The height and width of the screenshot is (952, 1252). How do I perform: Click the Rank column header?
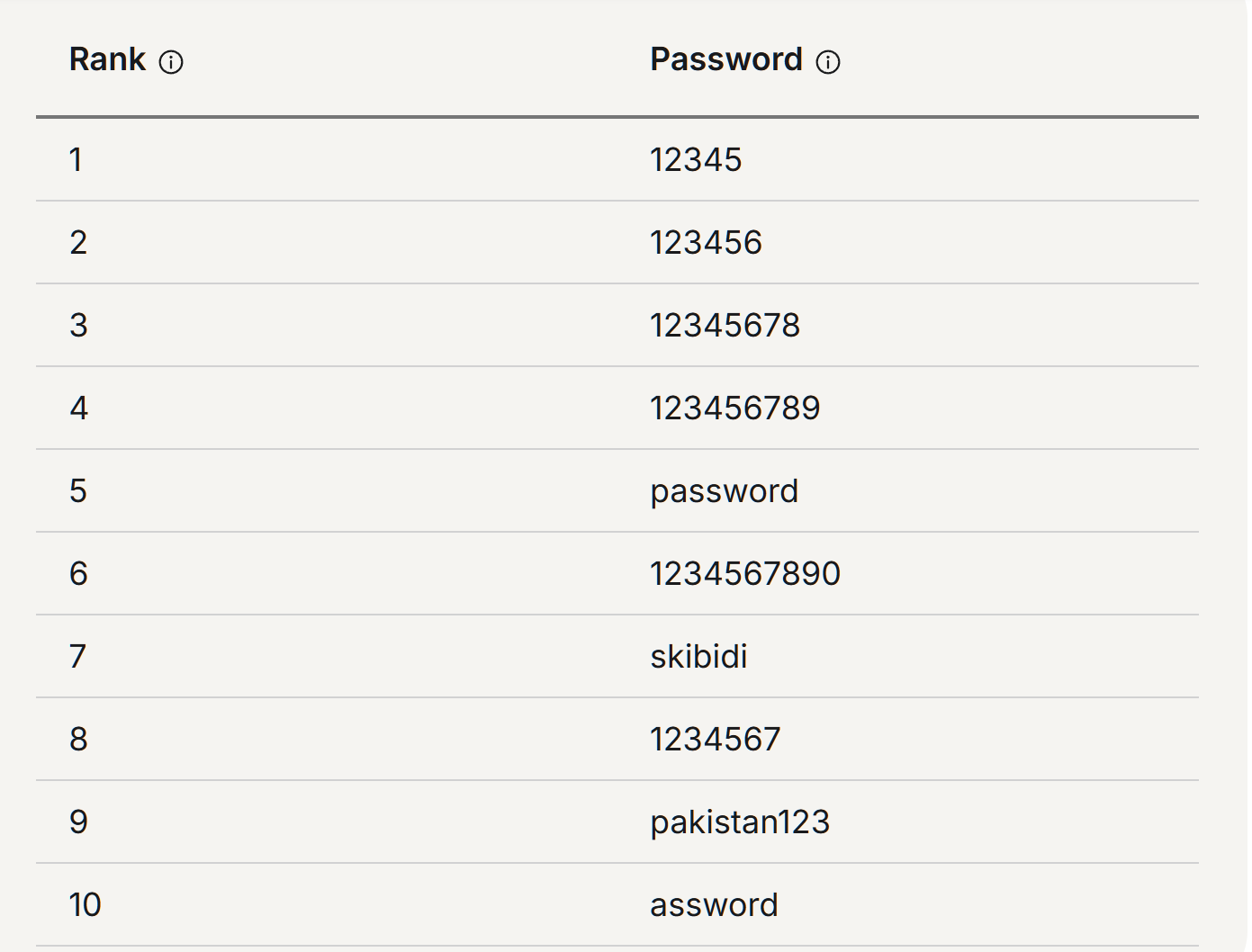(x=107, y=59)
